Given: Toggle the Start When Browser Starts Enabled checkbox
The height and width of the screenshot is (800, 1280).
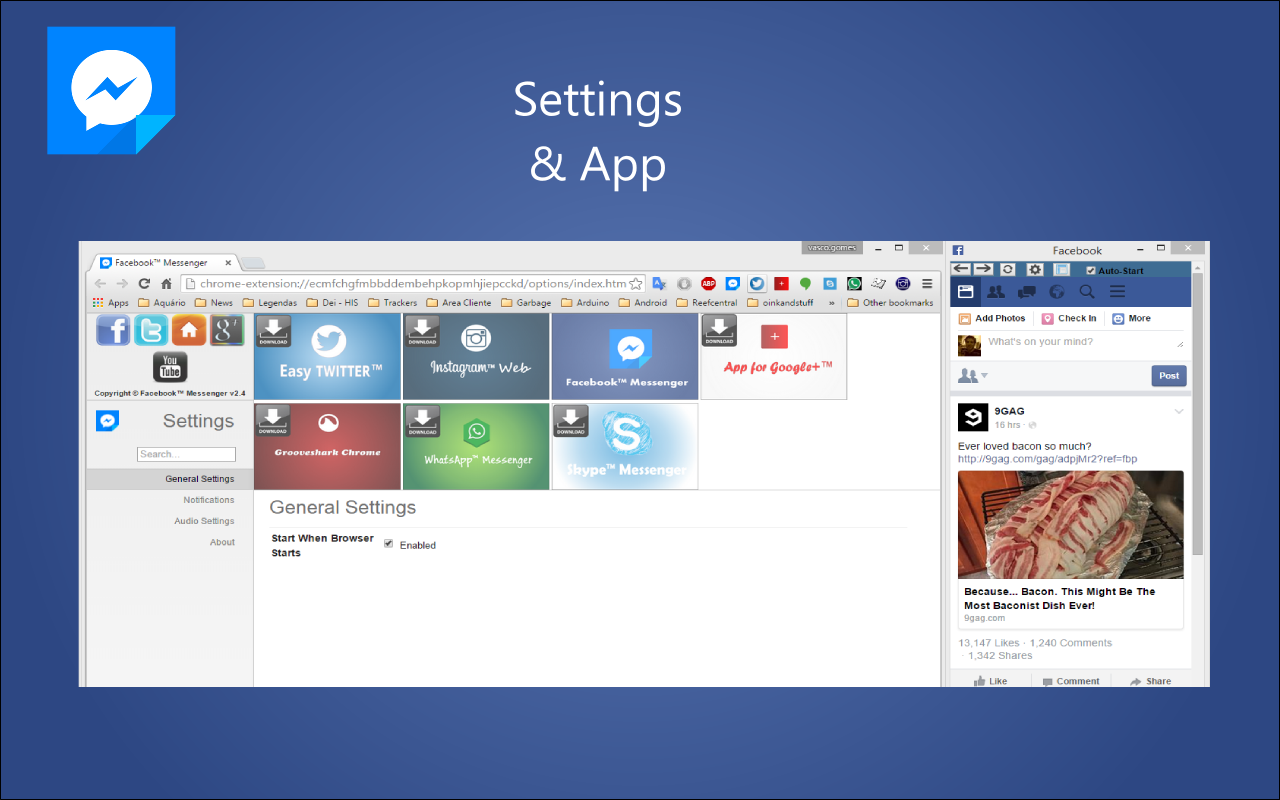Looking at the screenshot, I should [389, 544].
